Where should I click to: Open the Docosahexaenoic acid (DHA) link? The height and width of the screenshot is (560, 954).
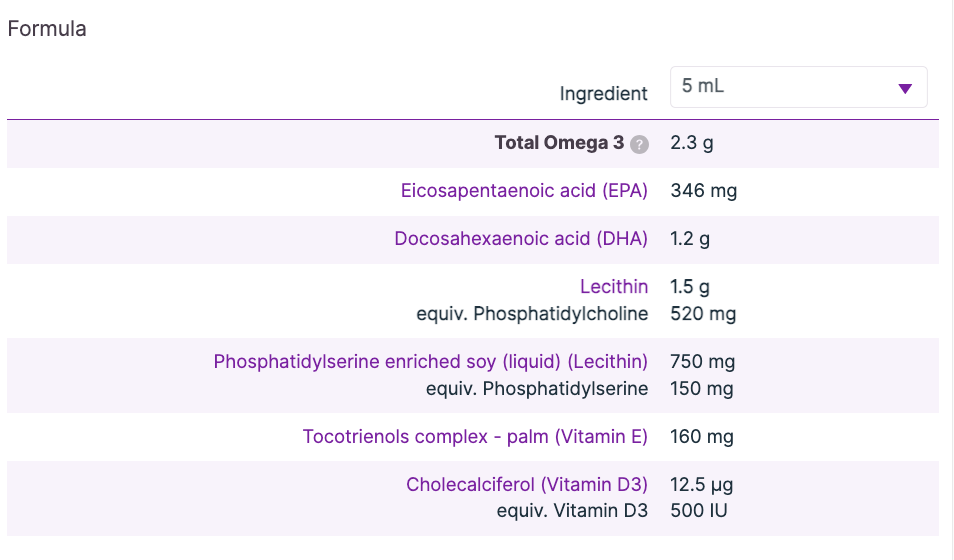click(x=521, y=238)
